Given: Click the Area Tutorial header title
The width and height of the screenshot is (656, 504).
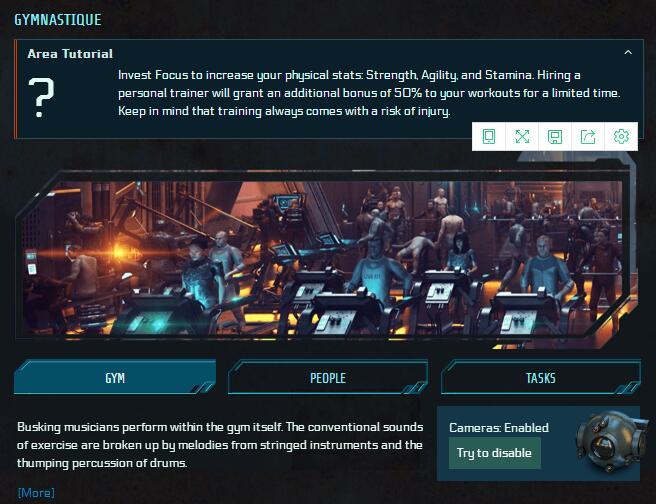Looking at the screenshot, I should tap(70, 54).
